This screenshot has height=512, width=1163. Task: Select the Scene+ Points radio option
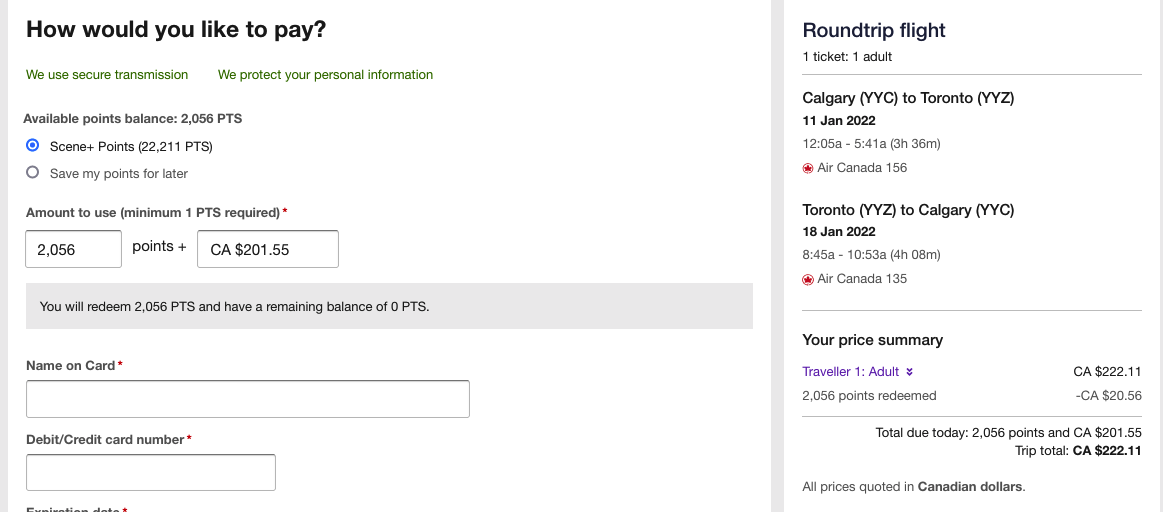coord(32,146)
